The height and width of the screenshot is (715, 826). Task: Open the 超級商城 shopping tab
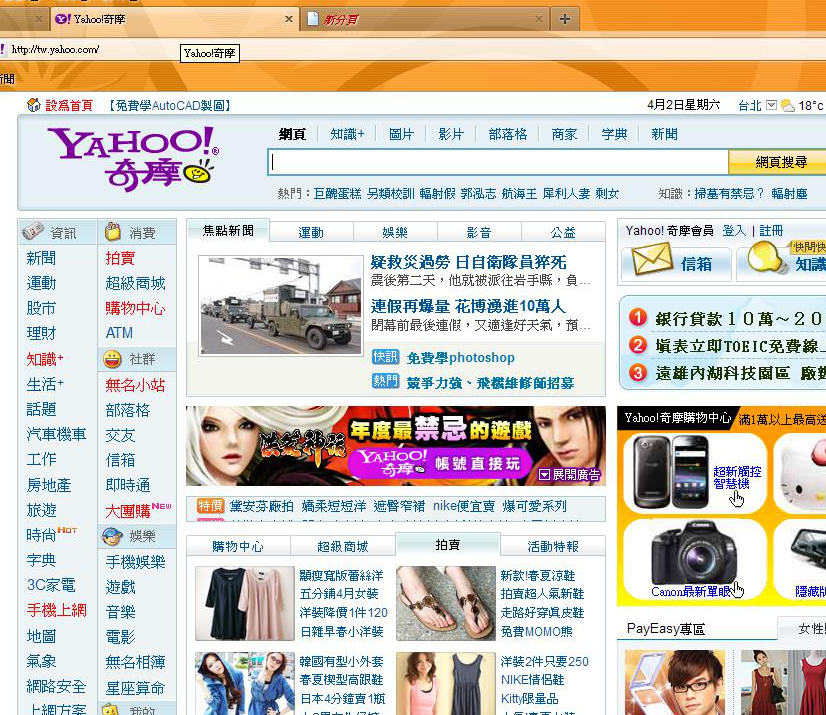coord(342,546)
